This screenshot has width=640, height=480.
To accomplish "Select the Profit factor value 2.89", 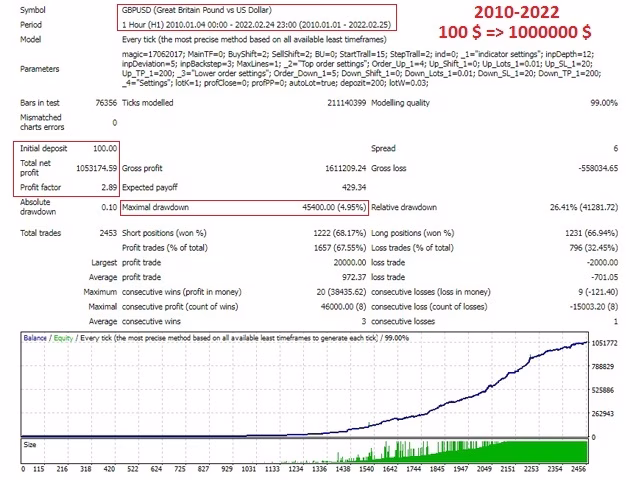I will [x=109, y=187].
